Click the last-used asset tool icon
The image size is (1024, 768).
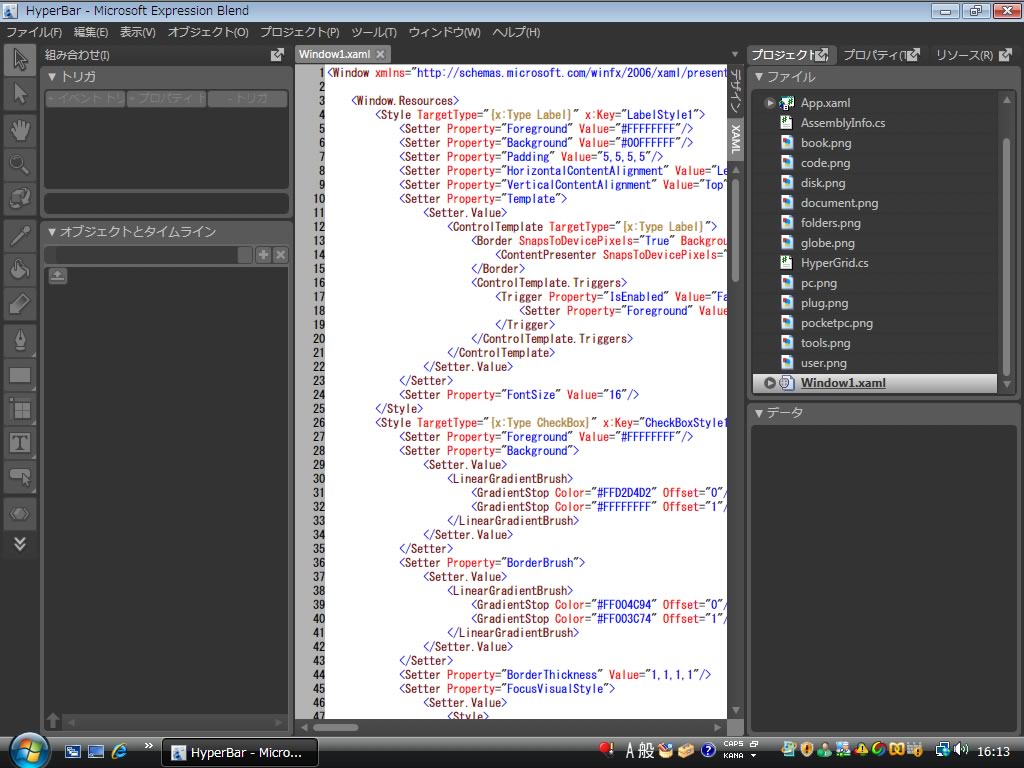click(20, 514)
